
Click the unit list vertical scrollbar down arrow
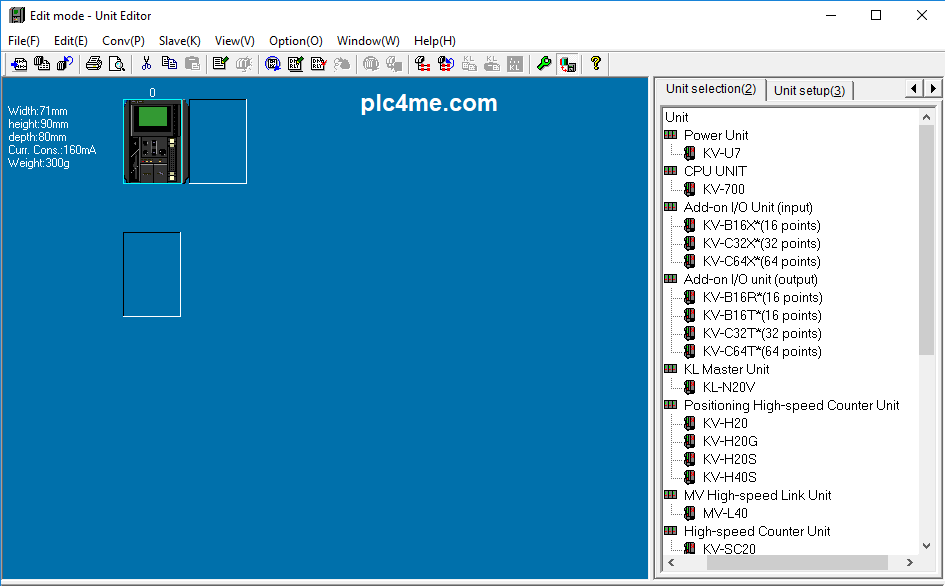[927, 546]
